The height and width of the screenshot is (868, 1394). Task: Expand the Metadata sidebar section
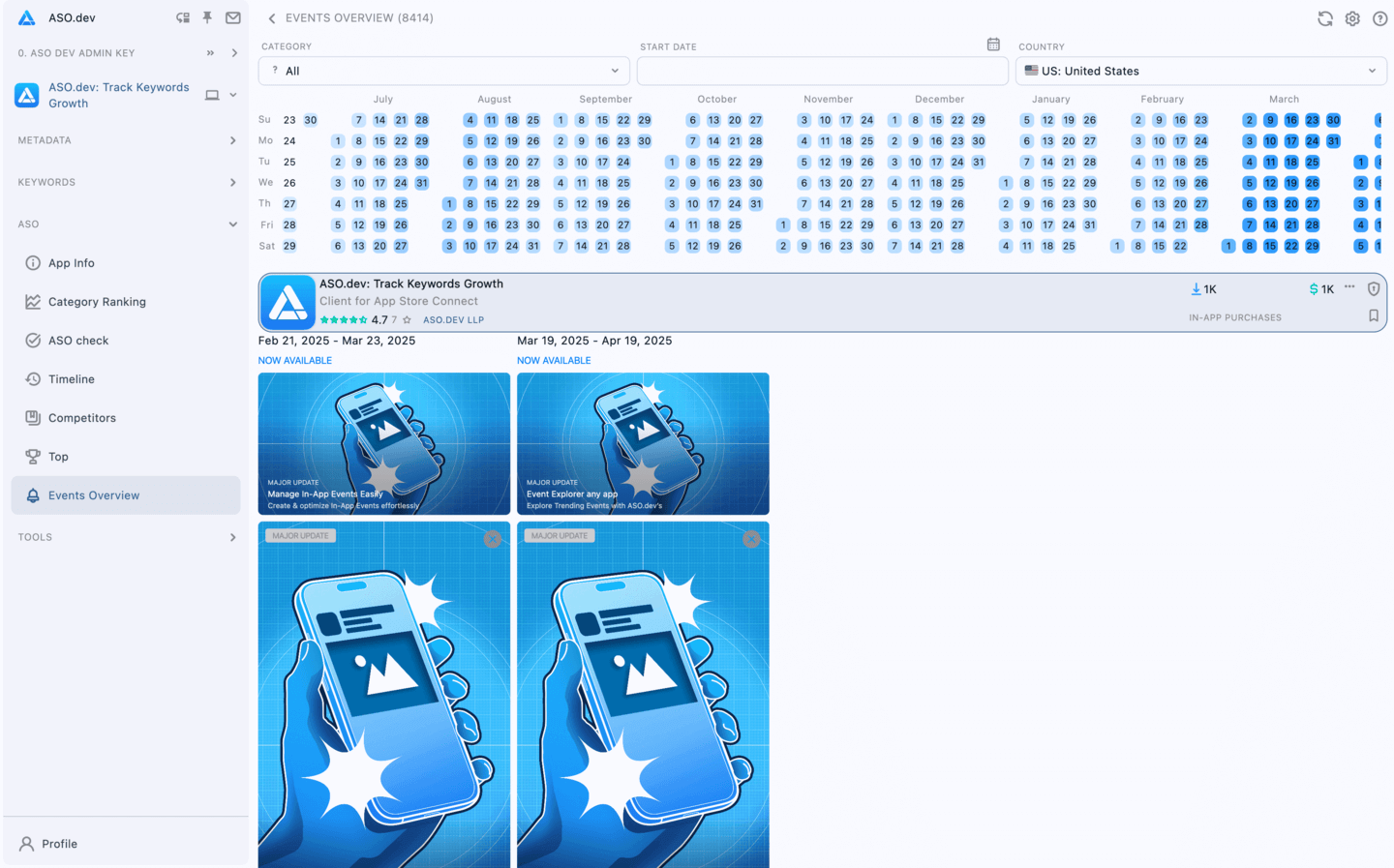[124, 139]
